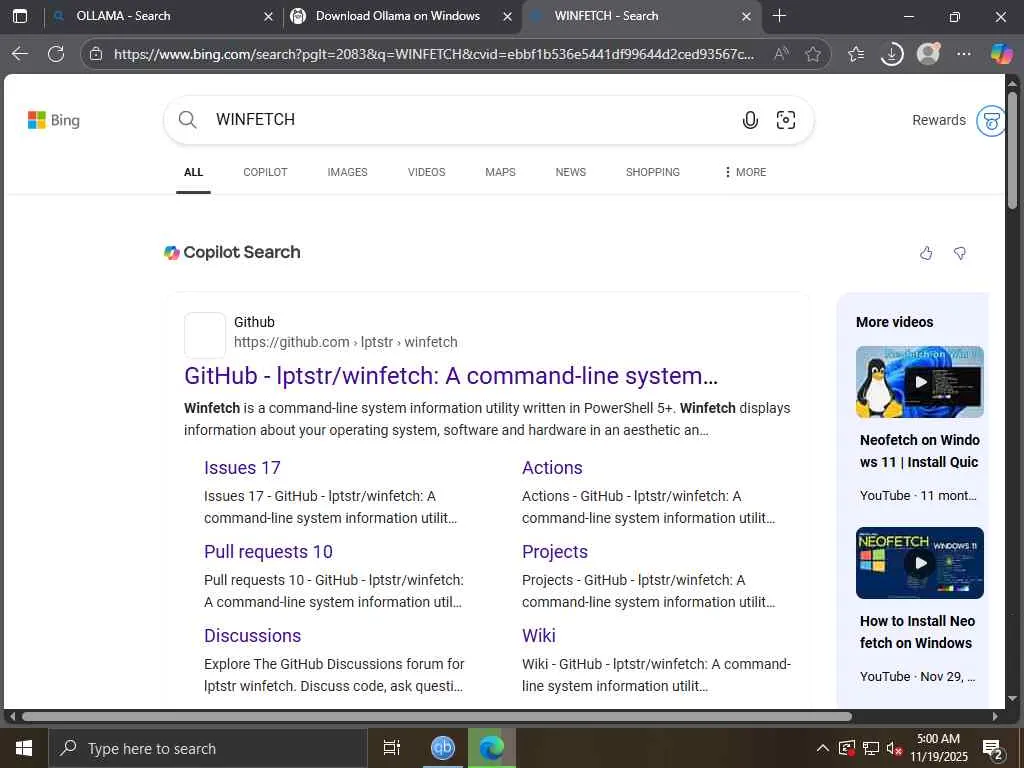The width and height of the screenshot is (1024, 768).
Task: Open Task View on taskbar
Action: tap(391, 748)
